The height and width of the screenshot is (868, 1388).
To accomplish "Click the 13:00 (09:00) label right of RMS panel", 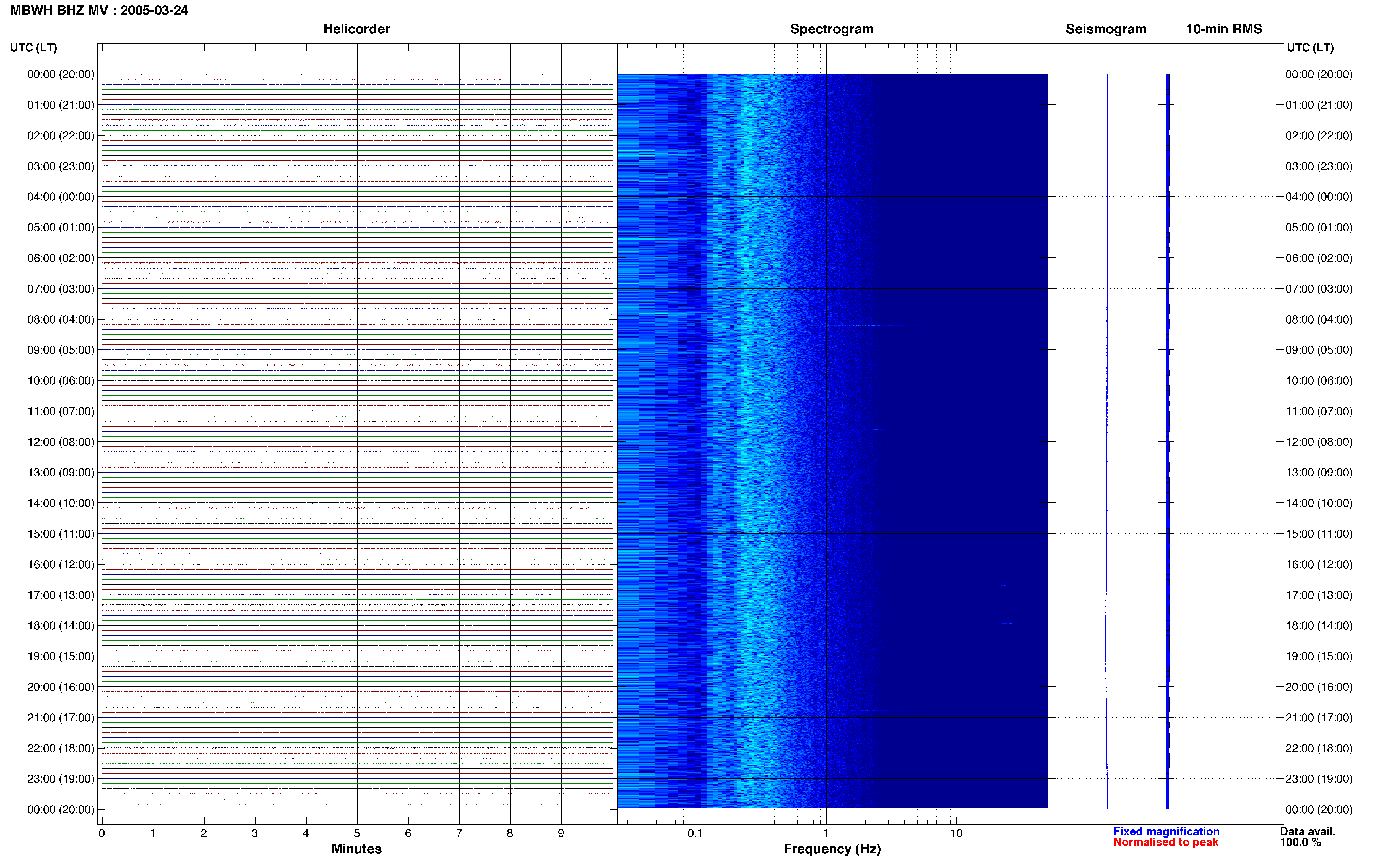I will [1319, 473].
